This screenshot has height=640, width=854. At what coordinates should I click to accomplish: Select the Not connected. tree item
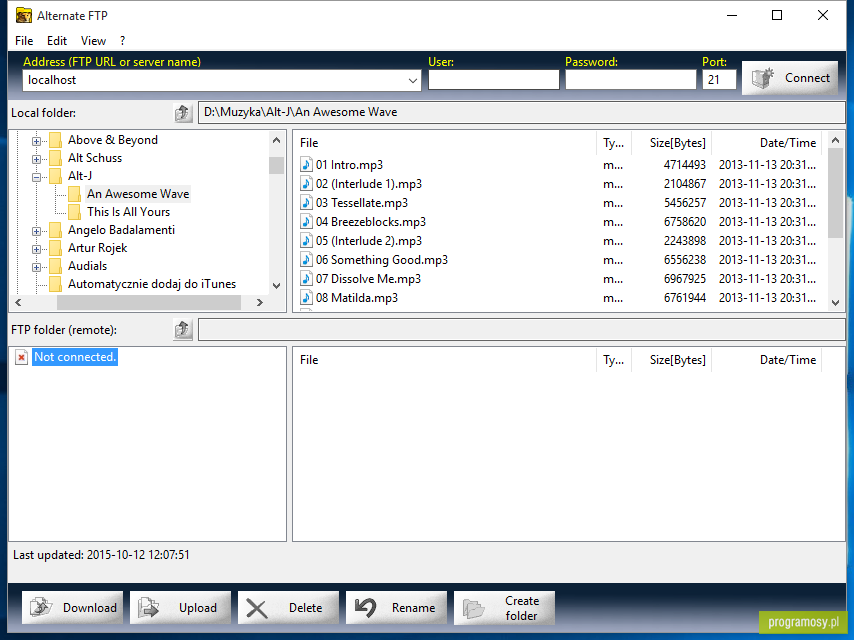coord(75,357)
